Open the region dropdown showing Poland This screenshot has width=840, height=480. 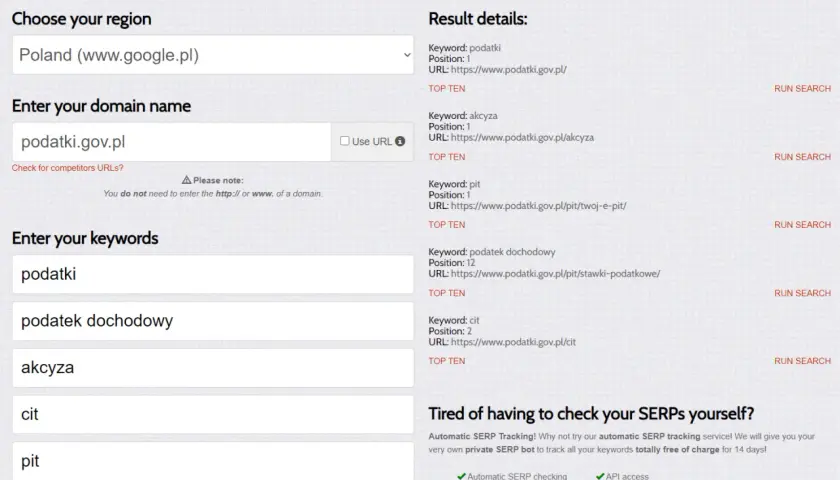(213, 55)
